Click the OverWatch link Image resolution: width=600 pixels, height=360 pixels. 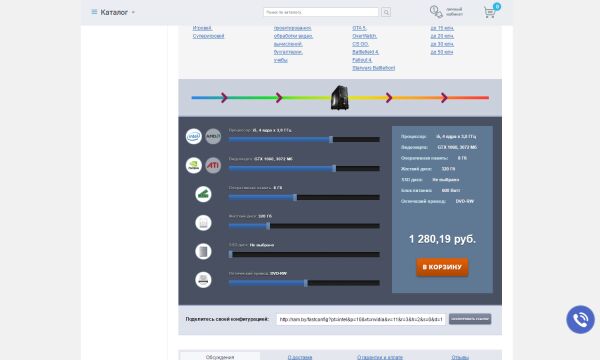coord(364,36)
